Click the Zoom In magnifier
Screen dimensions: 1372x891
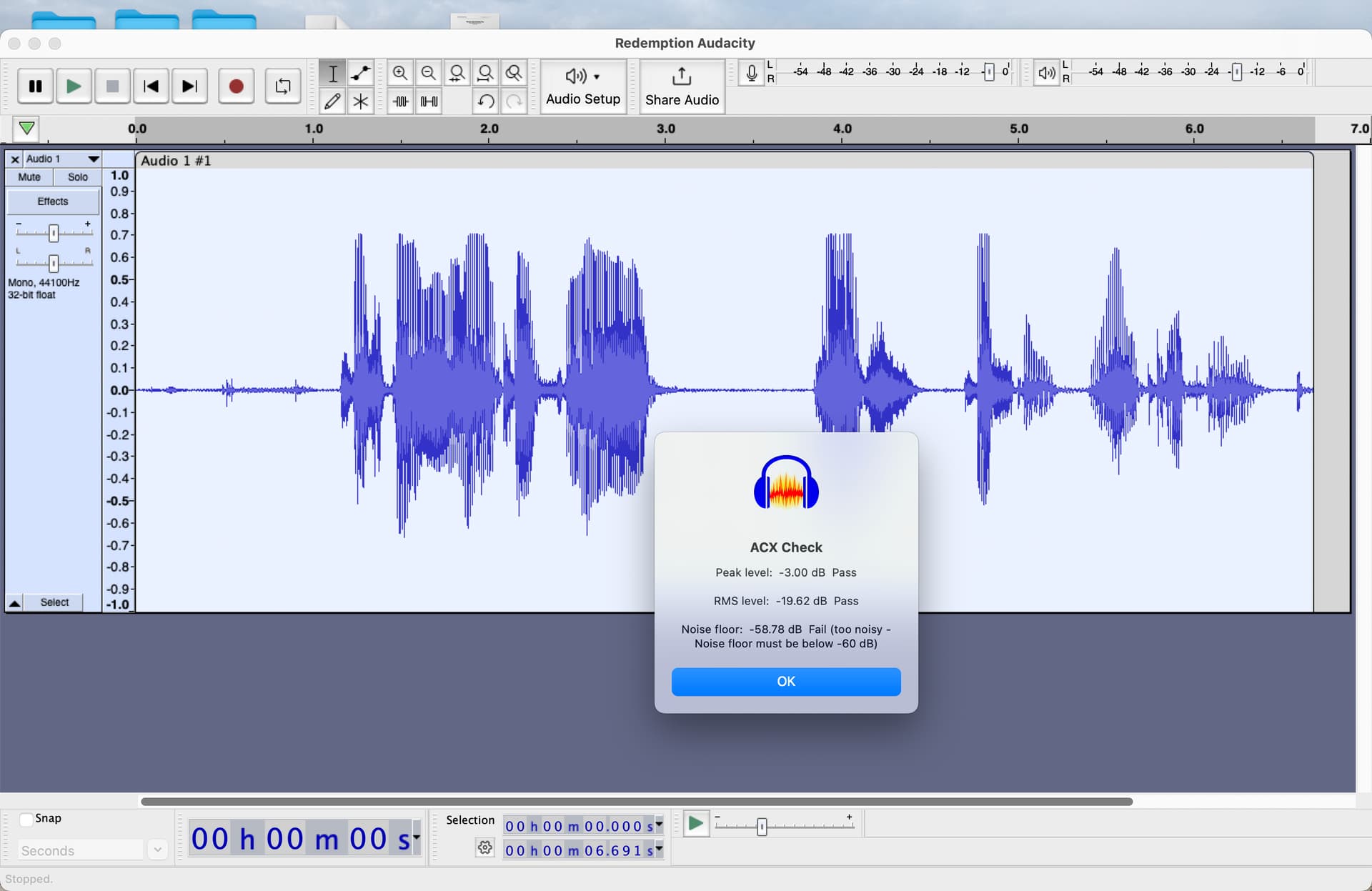point(400,73)
